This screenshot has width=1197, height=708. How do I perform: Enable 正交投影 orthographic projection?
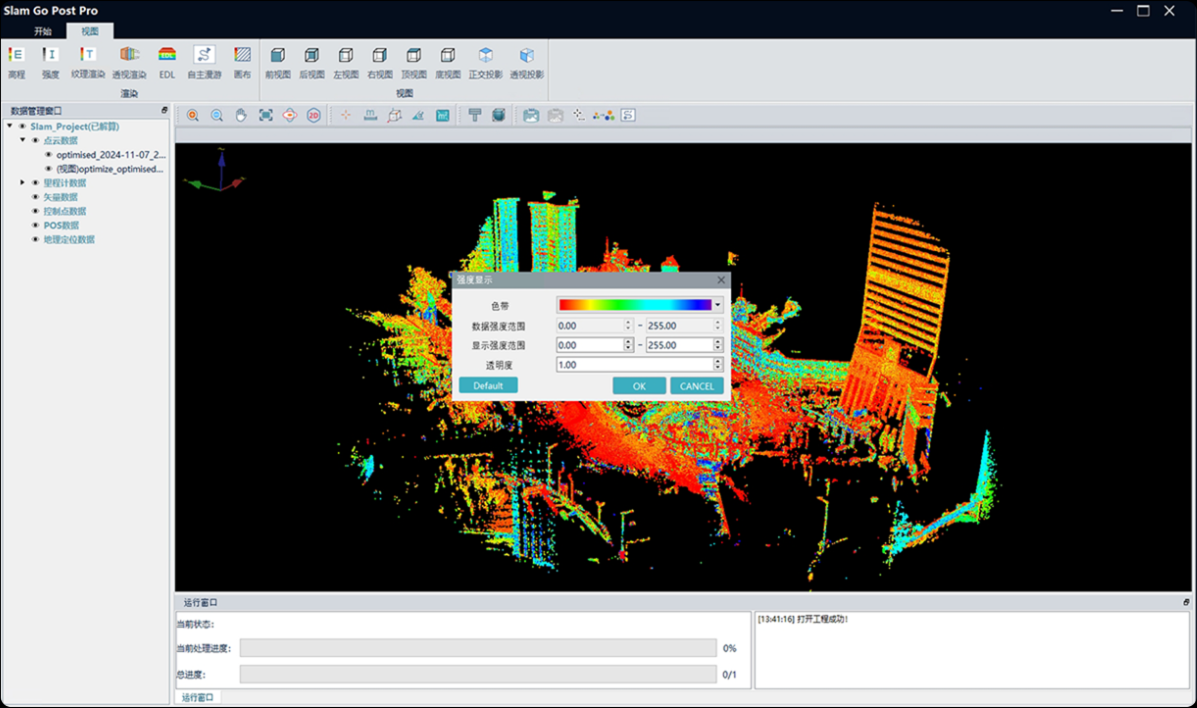pos(486,56)
